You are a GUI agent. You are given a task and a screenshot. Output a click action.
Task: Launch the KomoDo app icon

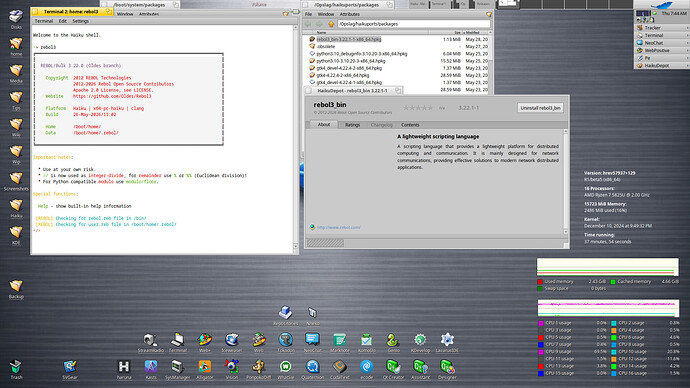[366, 340]
